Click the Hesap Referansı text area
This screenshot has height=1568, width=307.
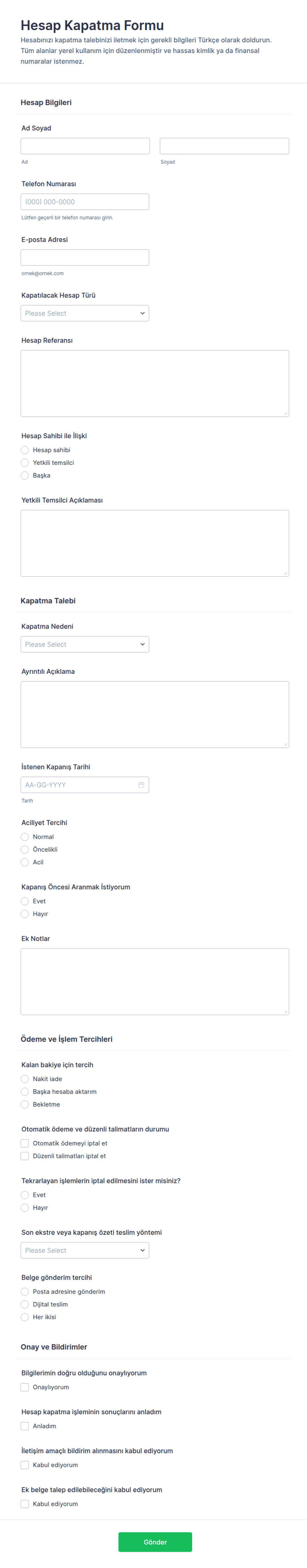point(154,383)
